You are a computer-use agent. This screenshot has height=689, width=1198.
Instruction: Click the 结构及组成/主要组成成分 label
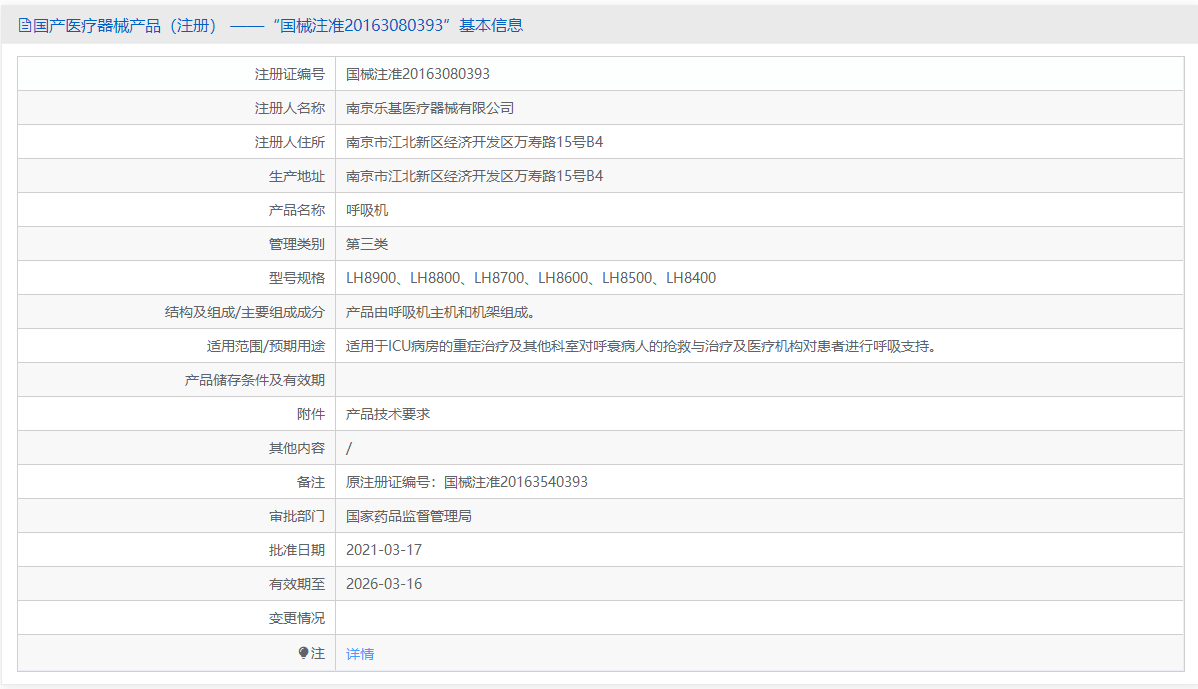point(244,312)
